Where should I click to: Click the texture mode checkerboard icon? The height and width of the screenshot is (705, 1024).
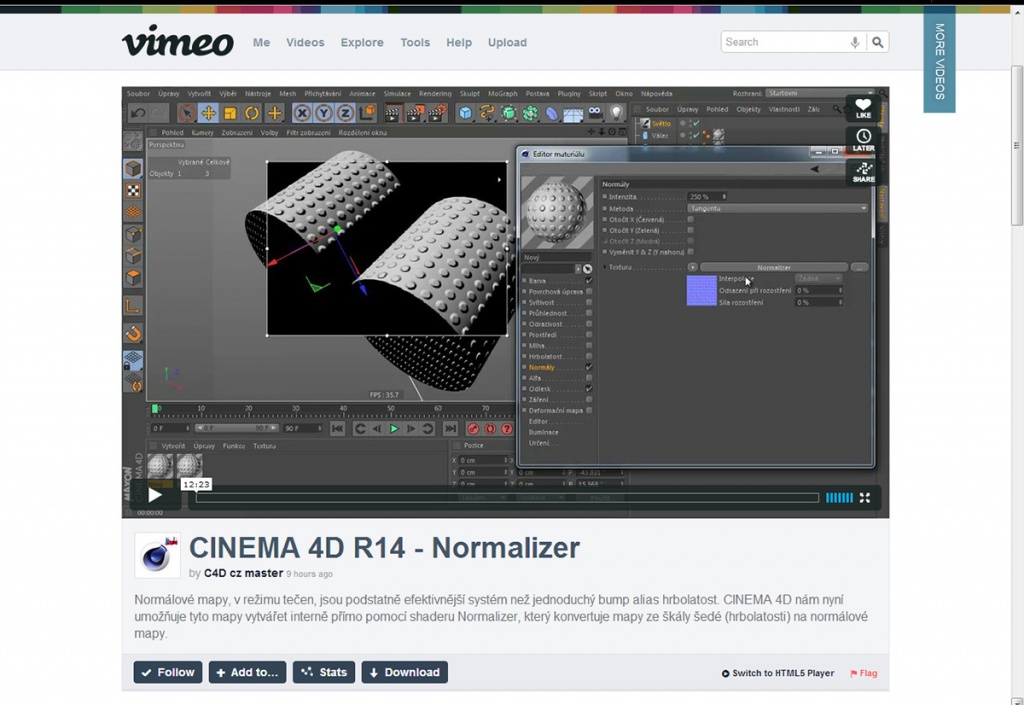tap(133, 191)
